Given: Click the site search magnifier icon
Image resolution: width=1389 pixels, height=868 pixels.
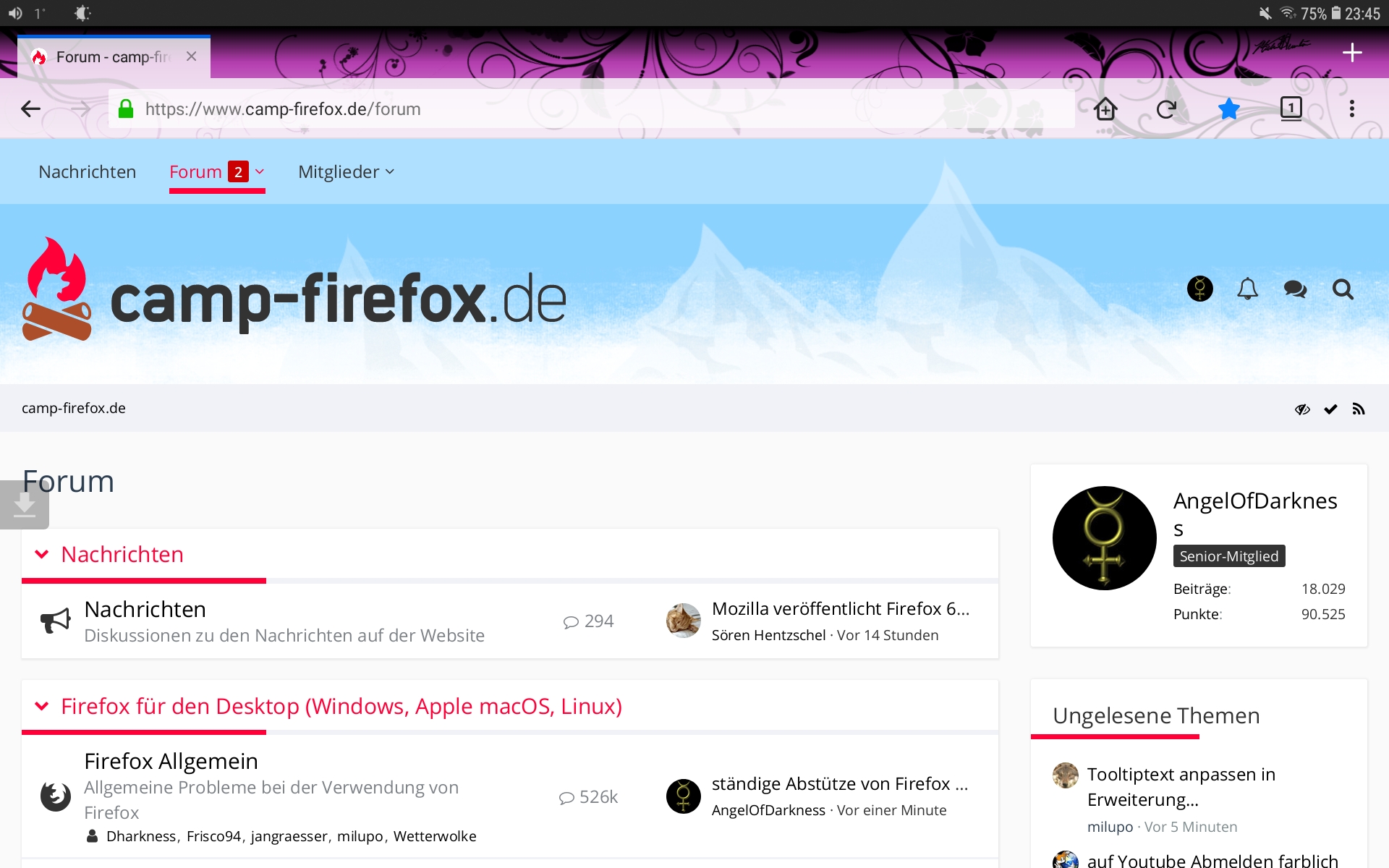Looking at the screenshot, I should click(x=1343, y=289).
